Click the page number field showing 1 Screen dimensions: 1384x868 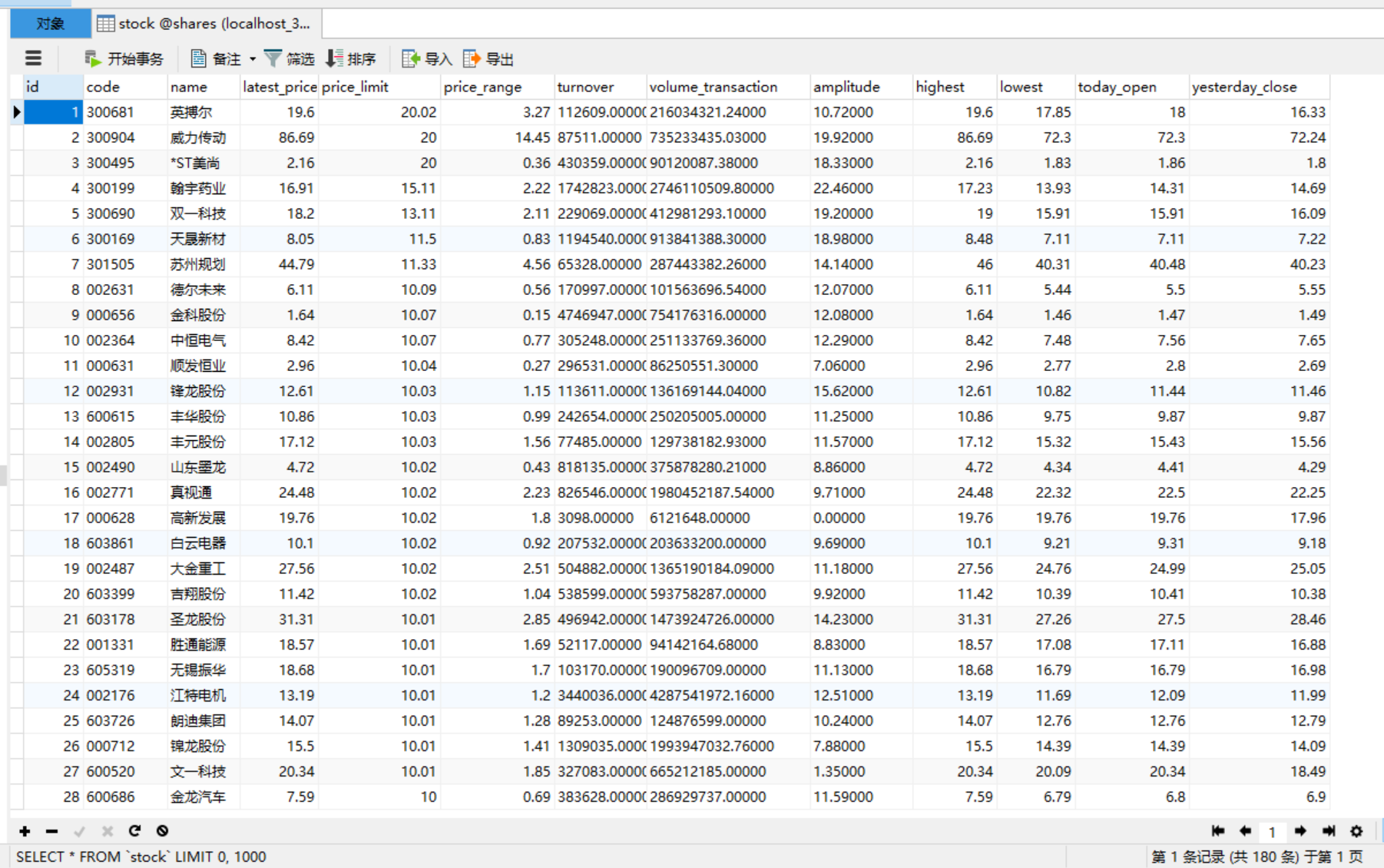[x=1273, y=832]
